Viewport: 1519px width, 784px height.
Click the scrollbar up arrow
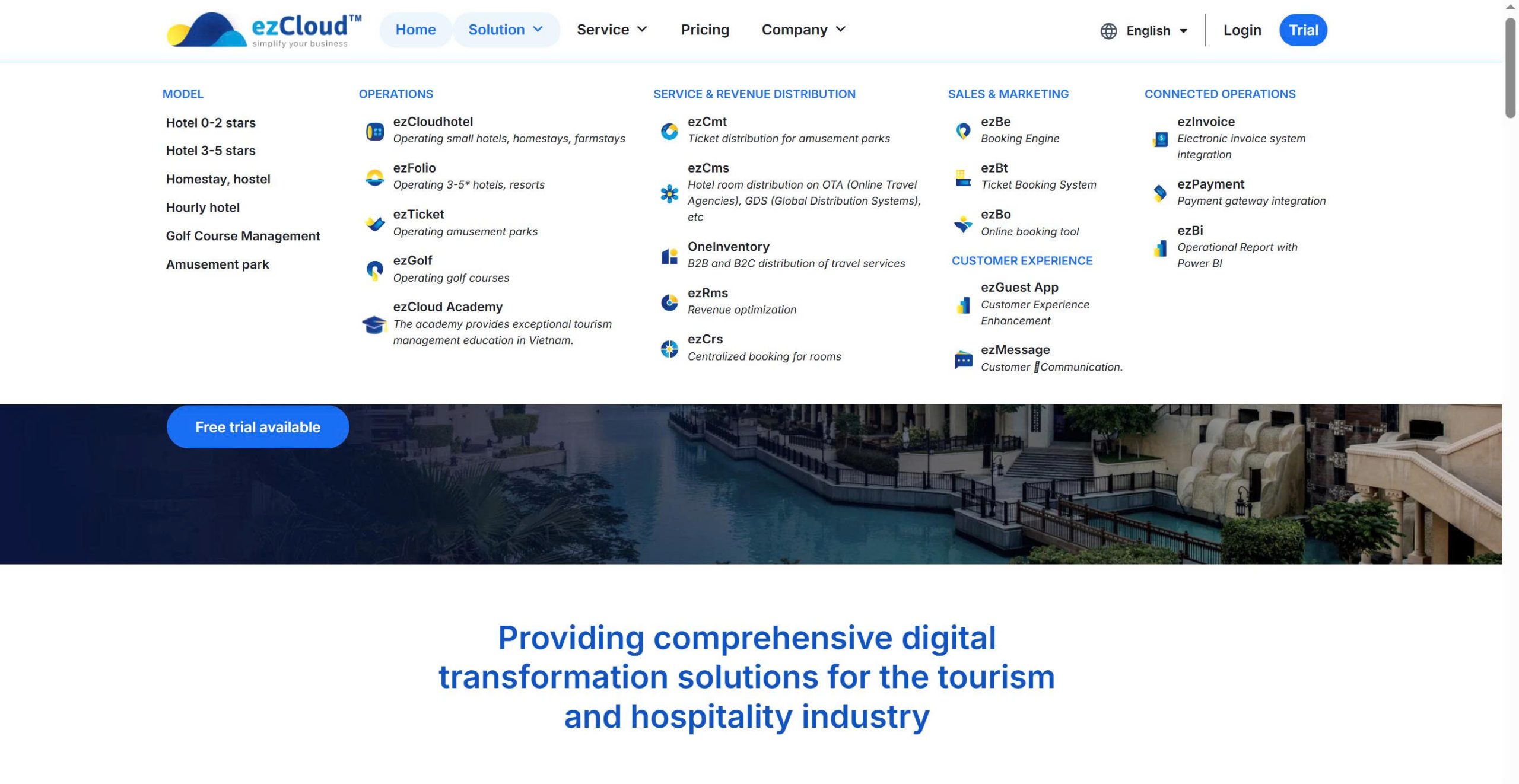pyautogui.click(x=1510, y=7)
